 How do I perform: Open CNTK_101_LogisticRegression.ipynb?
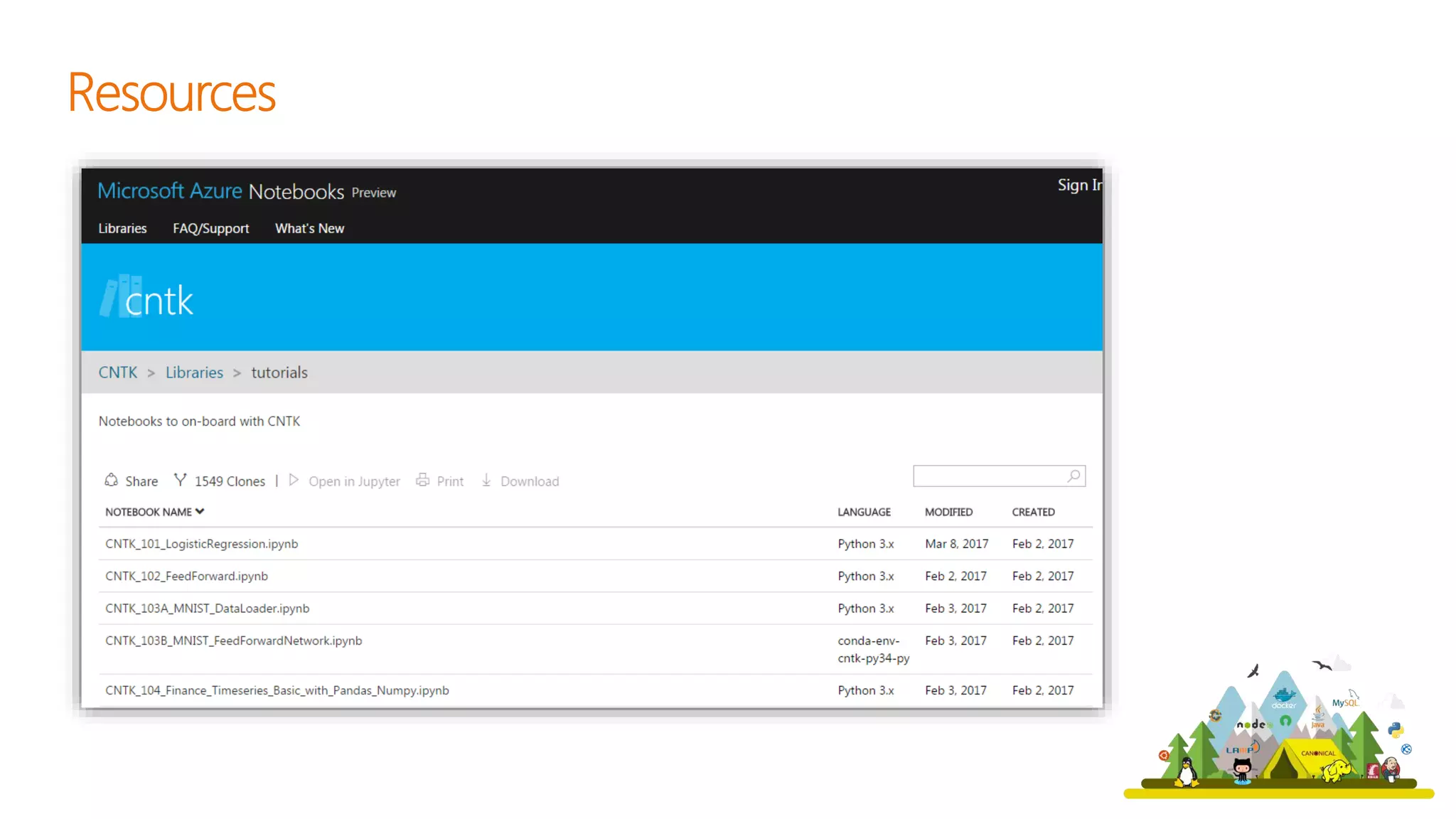(202, 544)
